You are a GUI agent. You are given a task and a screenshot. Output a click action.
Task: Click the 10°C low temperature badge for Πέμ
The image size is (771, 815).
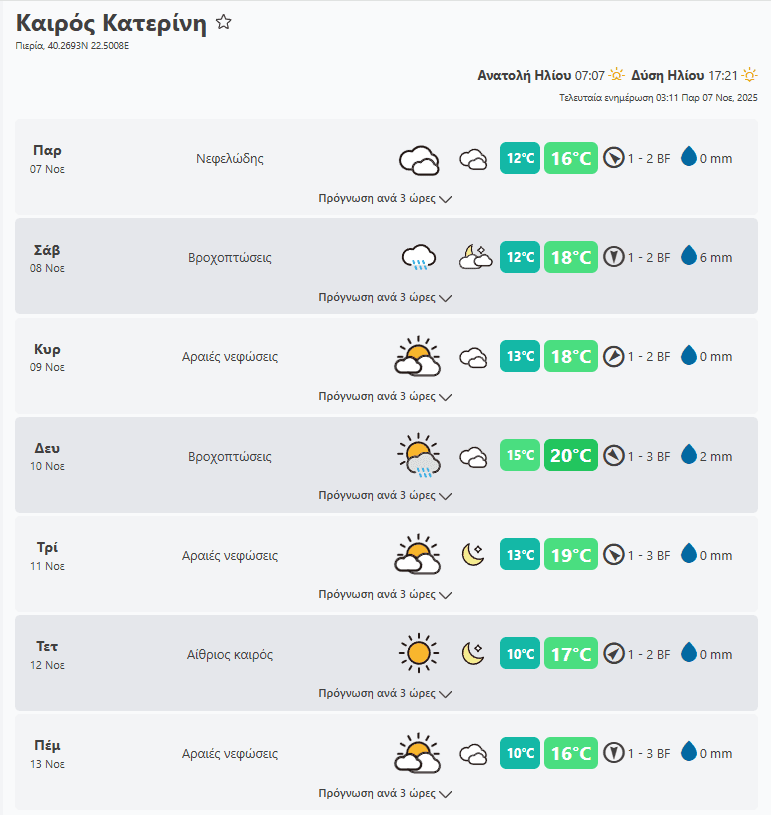click(x=520, y=753)
